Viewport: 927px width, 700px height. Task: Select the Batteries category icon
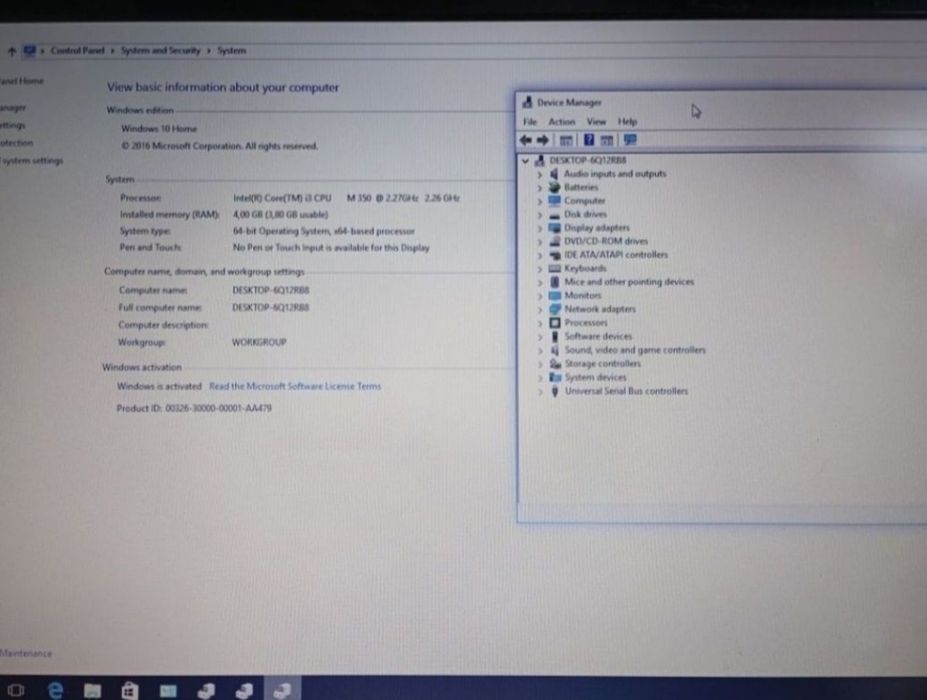554,187
